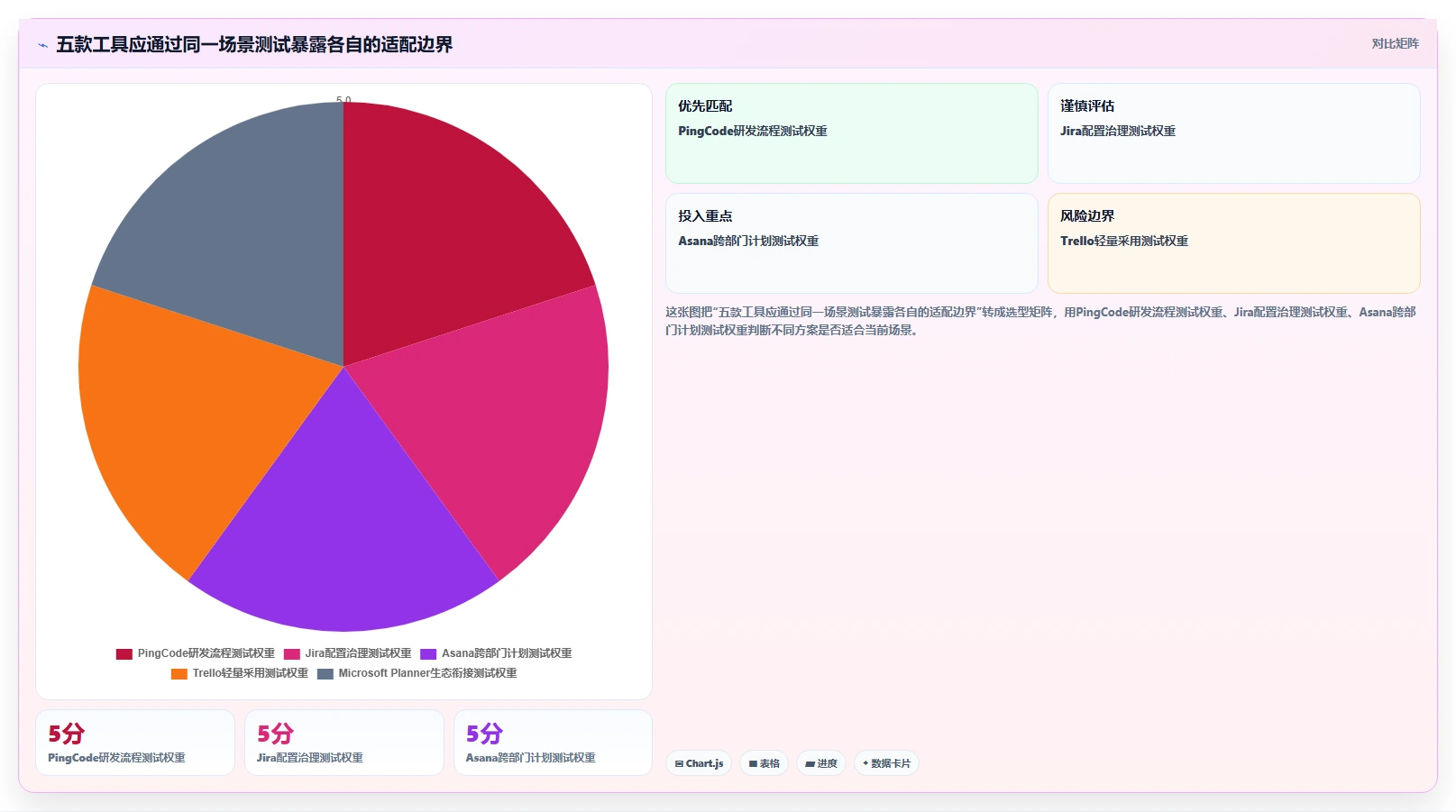Image resolution: width=1456 pixels, height=812 pixels.
Task: Select the 投入重点 card
Action: 852,243
